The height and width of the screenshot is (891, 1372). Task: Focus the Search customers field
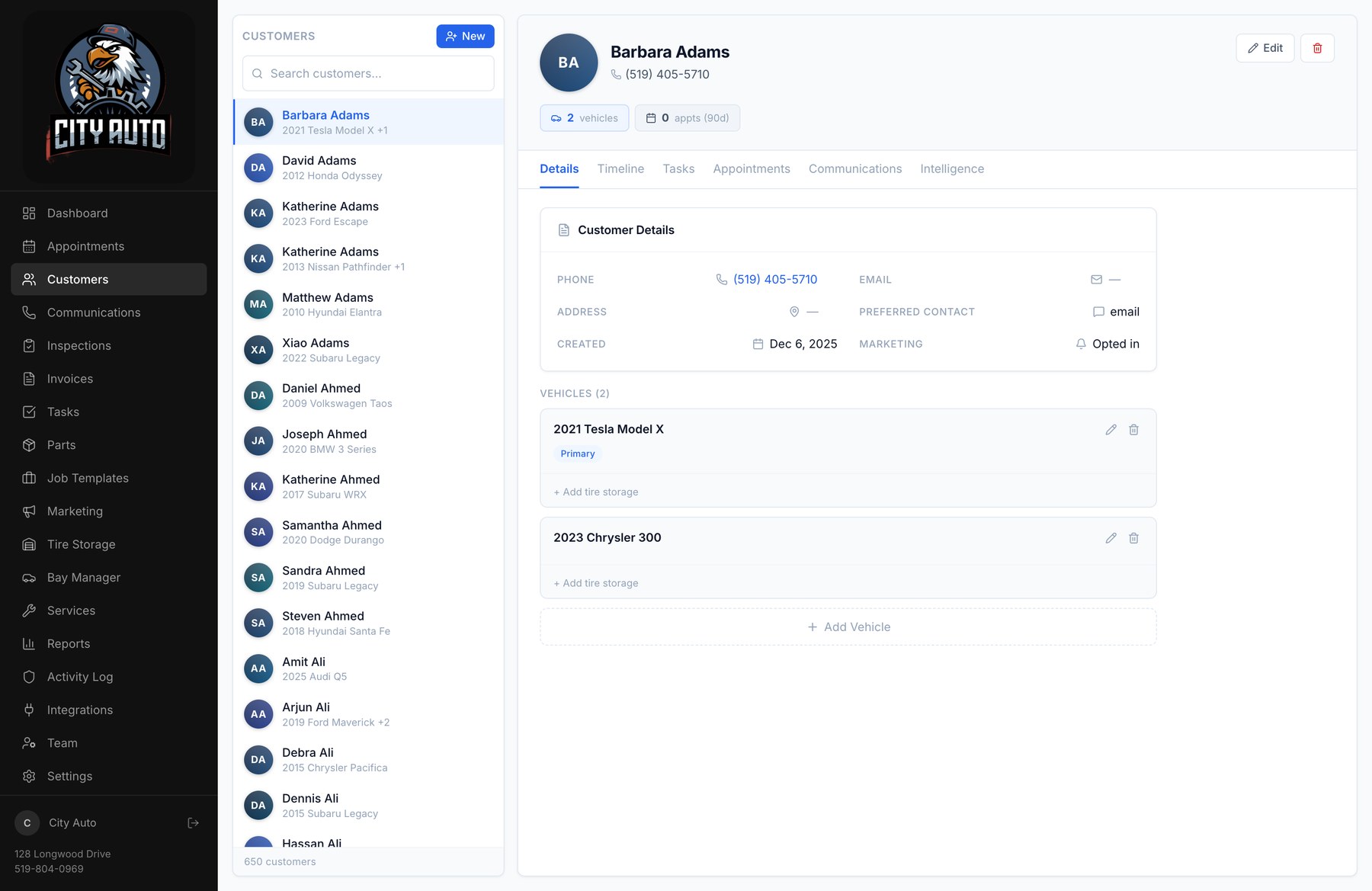368,73
